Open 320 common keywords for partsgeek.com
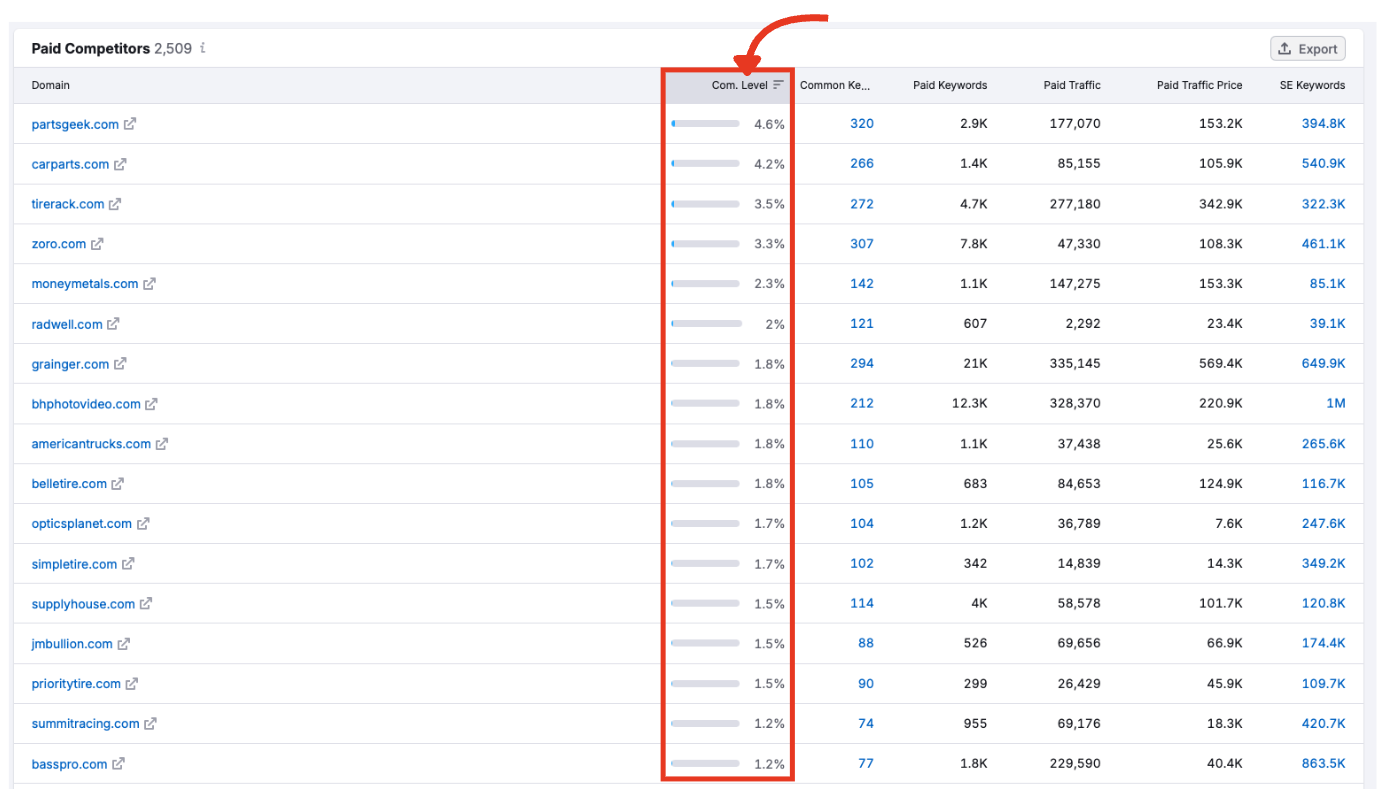This screenshot has height=806, width=1388. coord(861,124)
